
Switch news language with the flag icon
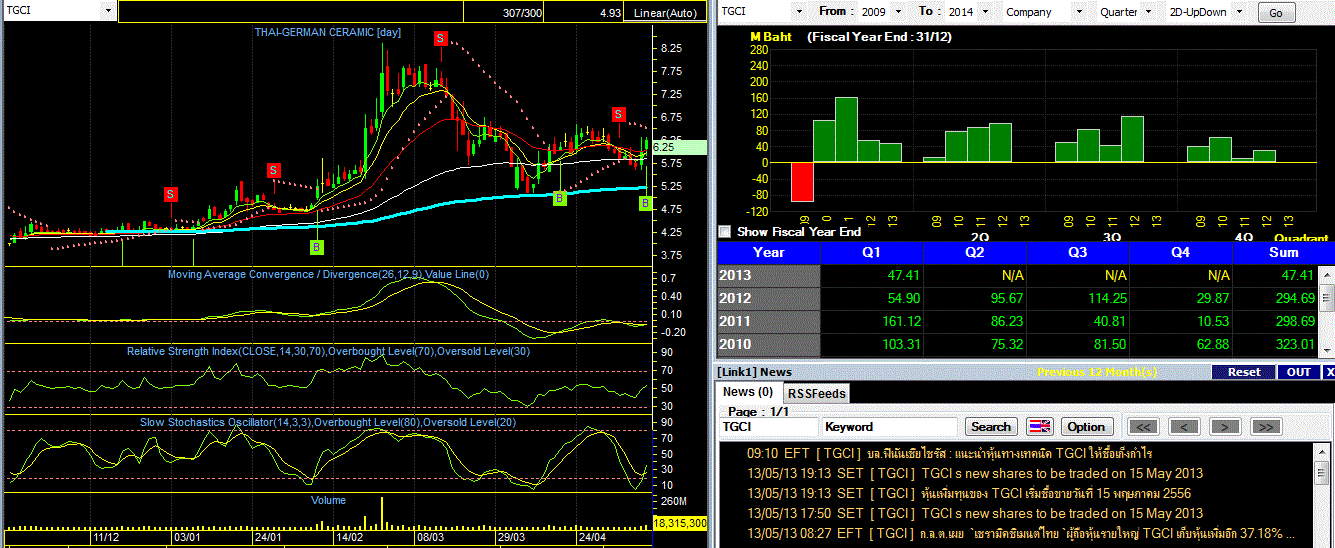point(1039,427)
